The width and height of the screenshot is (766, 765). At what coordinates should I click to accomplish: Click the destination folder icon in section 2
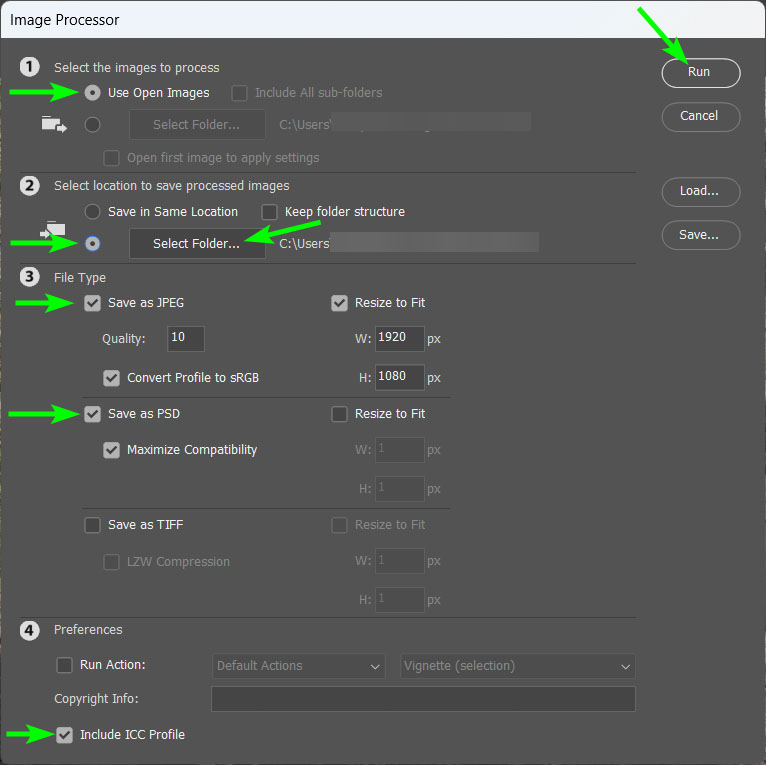click(x=53, y=230)
